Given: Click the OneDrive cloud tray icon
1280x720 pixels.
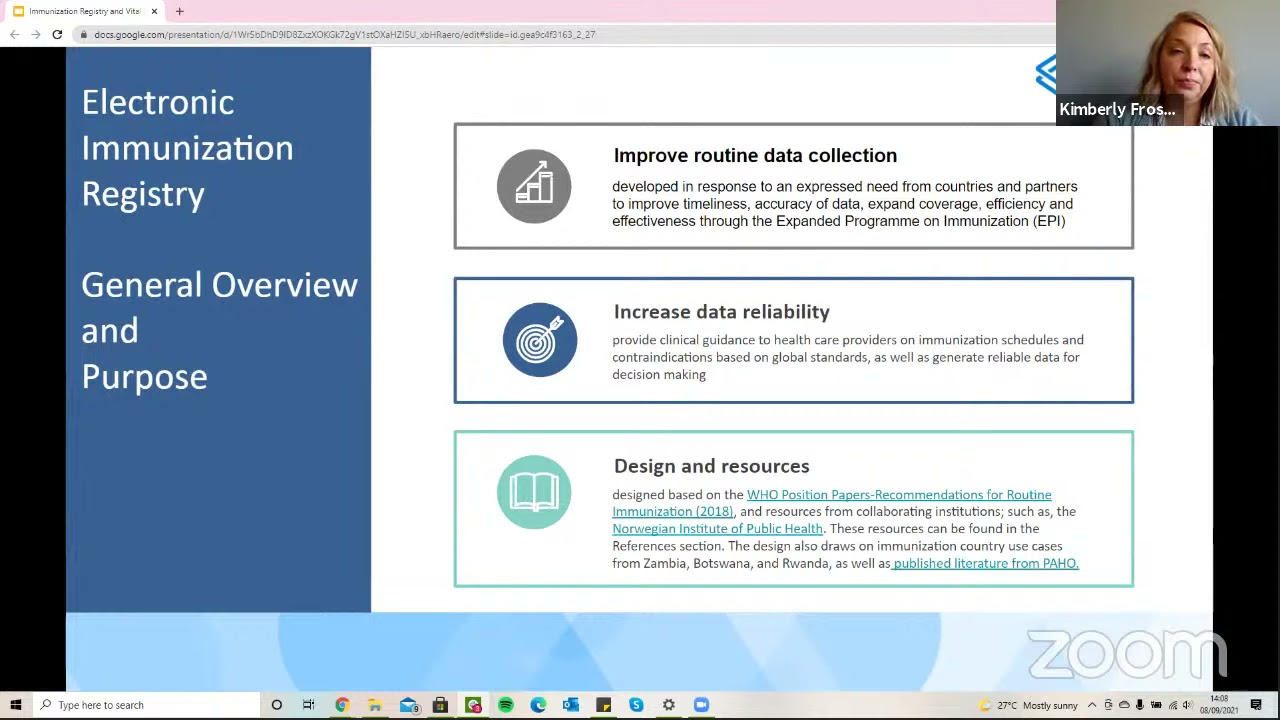Looking at the screenshot, I should coord(1124,705).
